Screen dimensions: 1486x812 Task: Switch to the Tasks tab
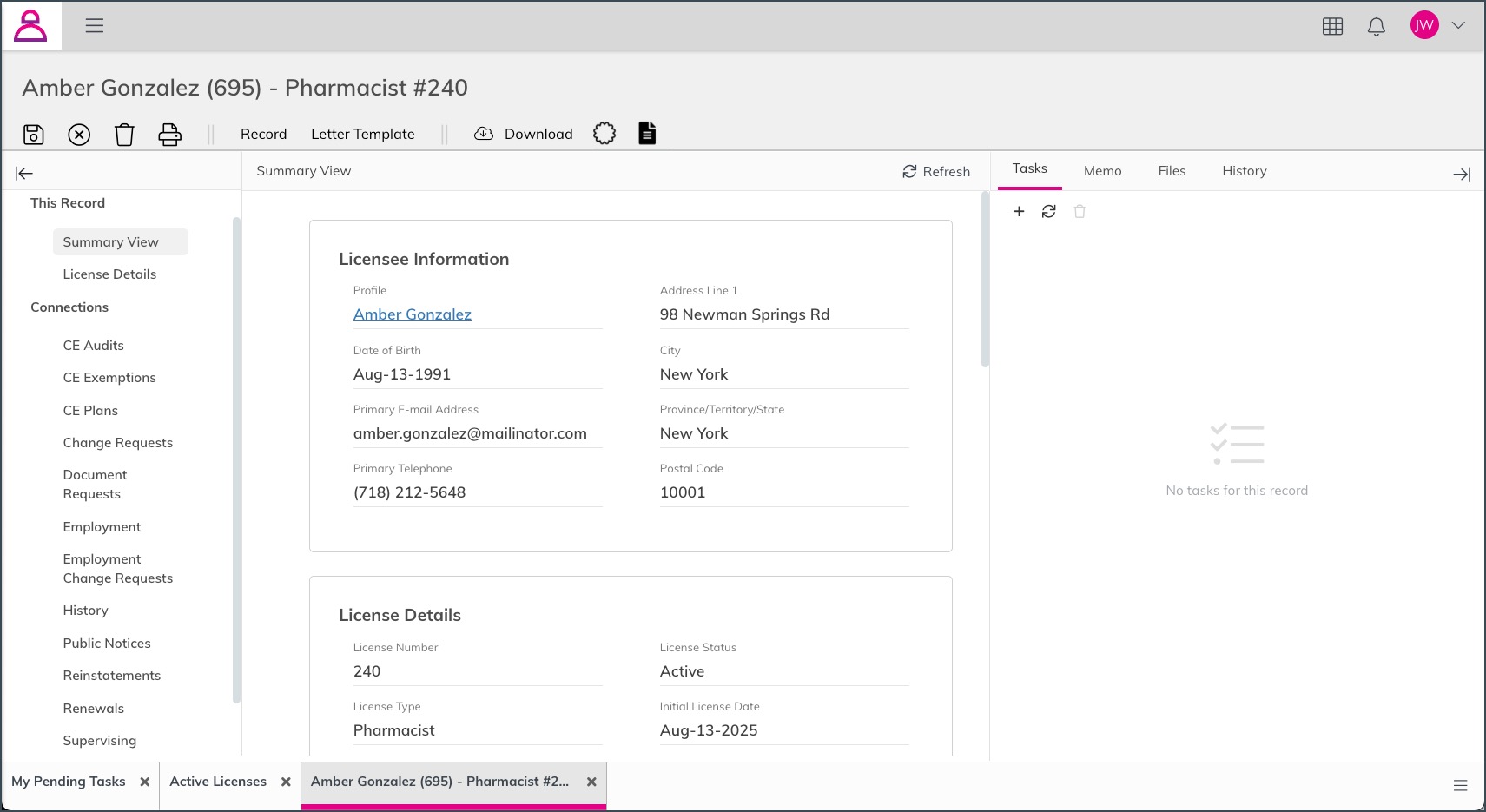point(1029,169)
